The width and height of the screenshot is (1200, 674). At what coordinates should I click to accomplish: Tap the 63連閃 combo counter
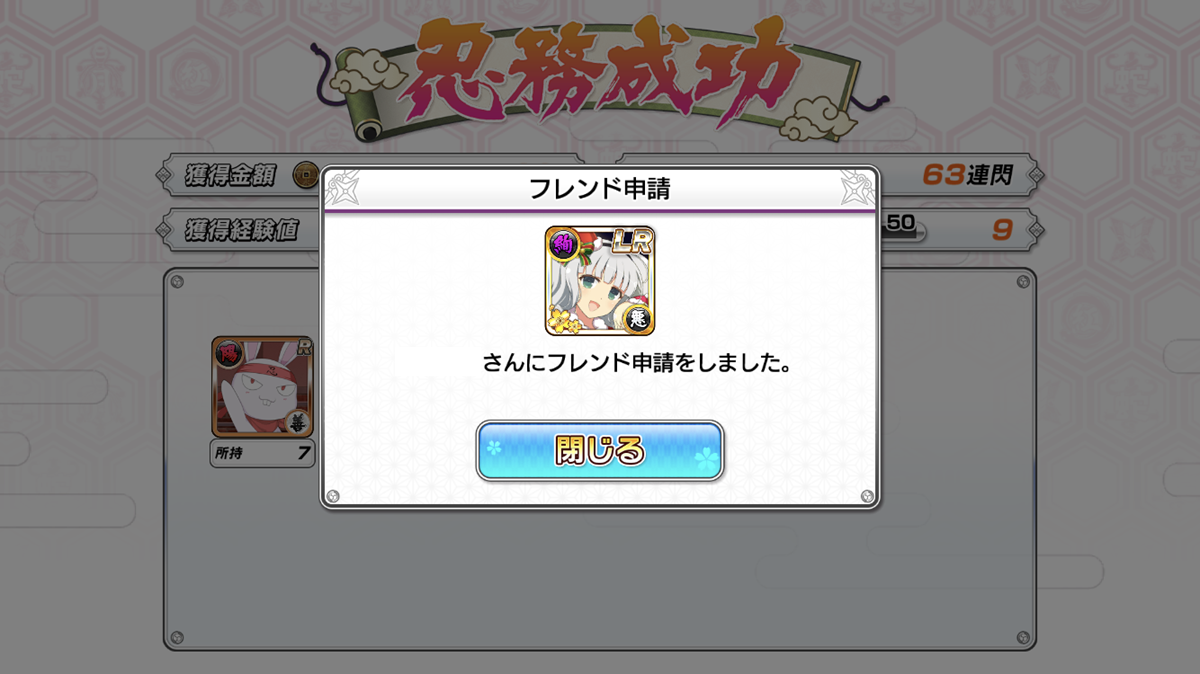coord(966,176)
